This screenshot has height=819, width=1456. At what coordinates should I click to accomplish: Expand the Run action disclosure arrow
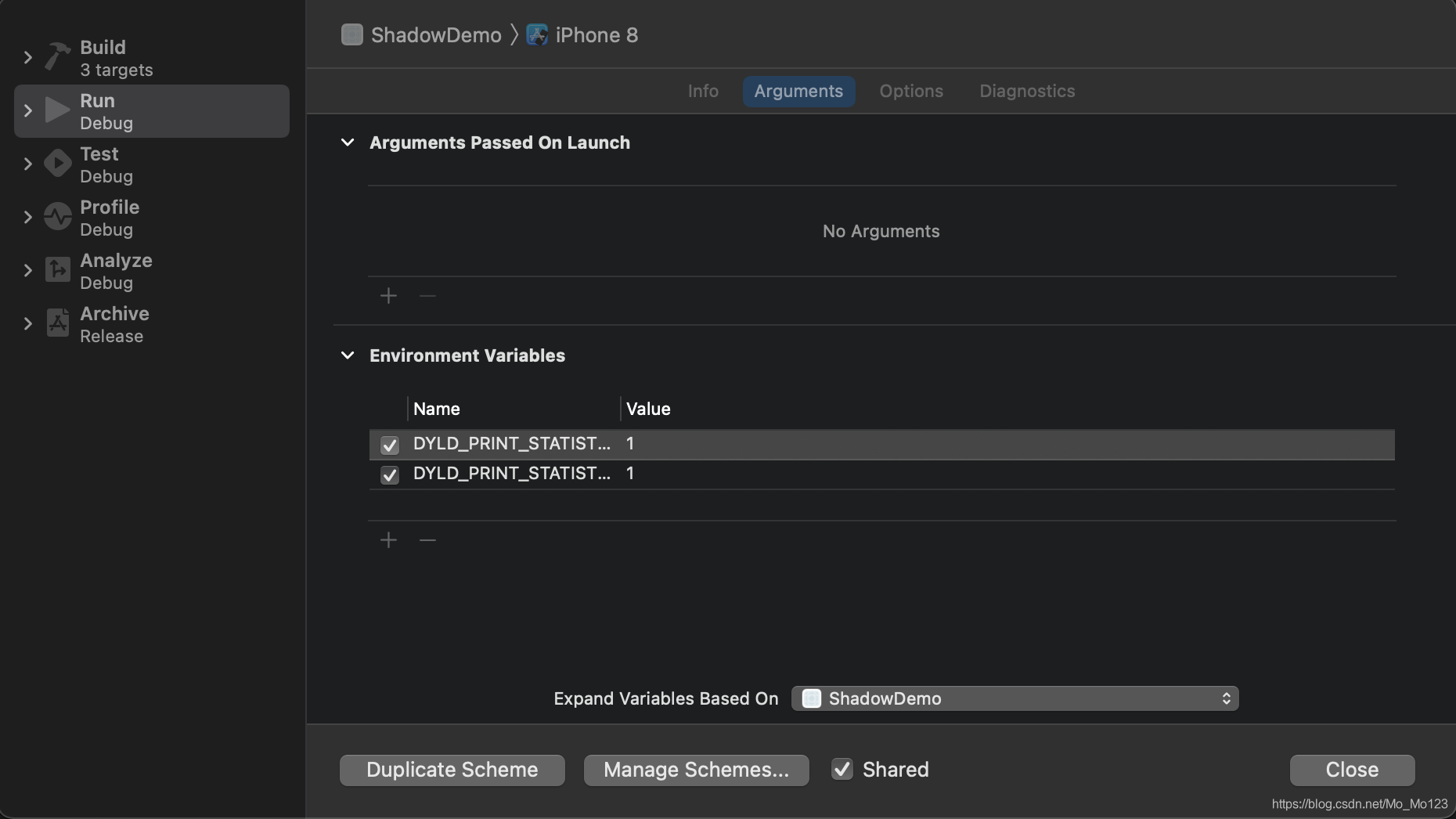click(28, 110)
